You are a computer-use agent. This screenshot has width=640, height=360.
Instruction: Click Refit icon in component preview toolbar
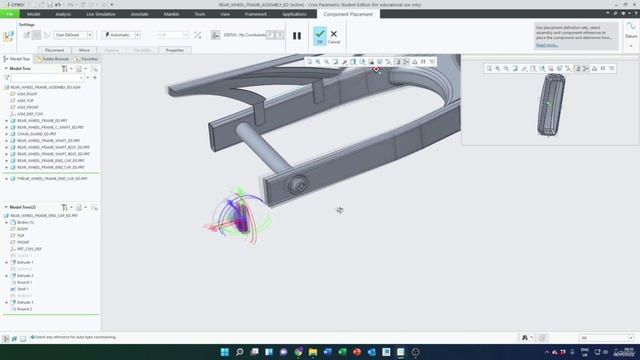click(x=489, y=69)
